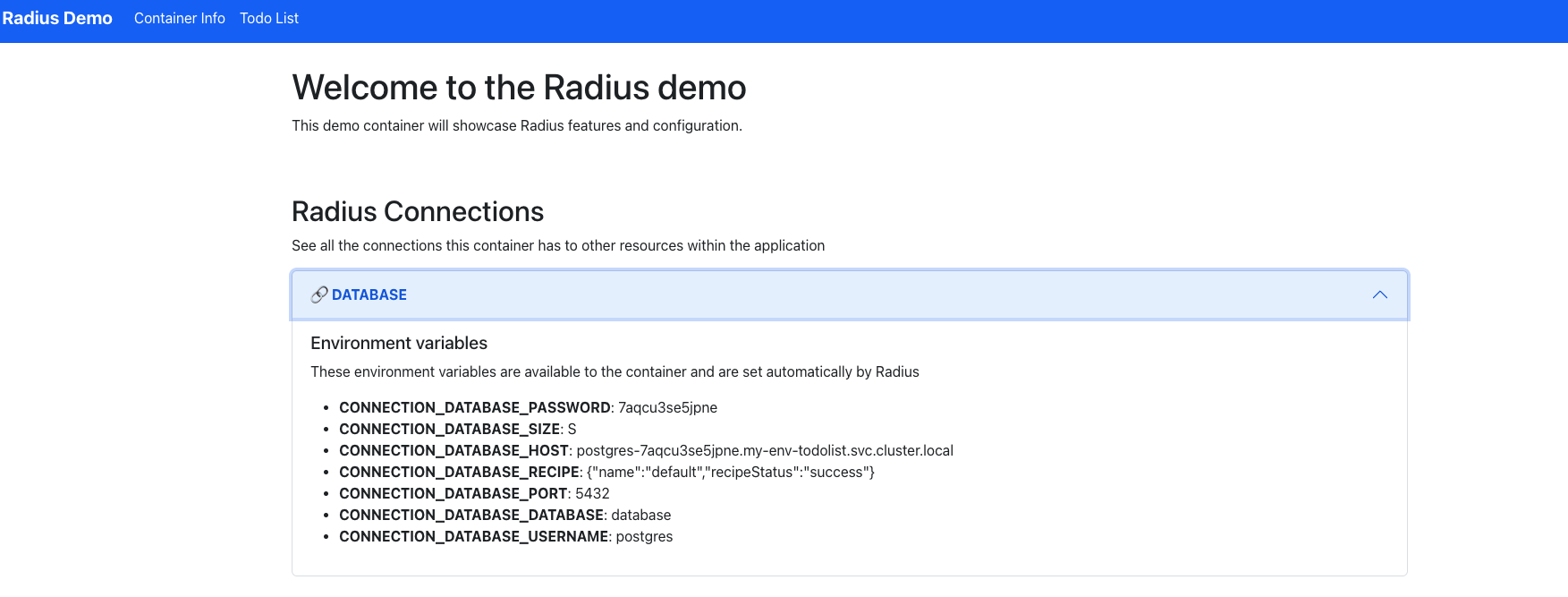Click the 'This demo container will showcase' description

(x=516, y=125)
